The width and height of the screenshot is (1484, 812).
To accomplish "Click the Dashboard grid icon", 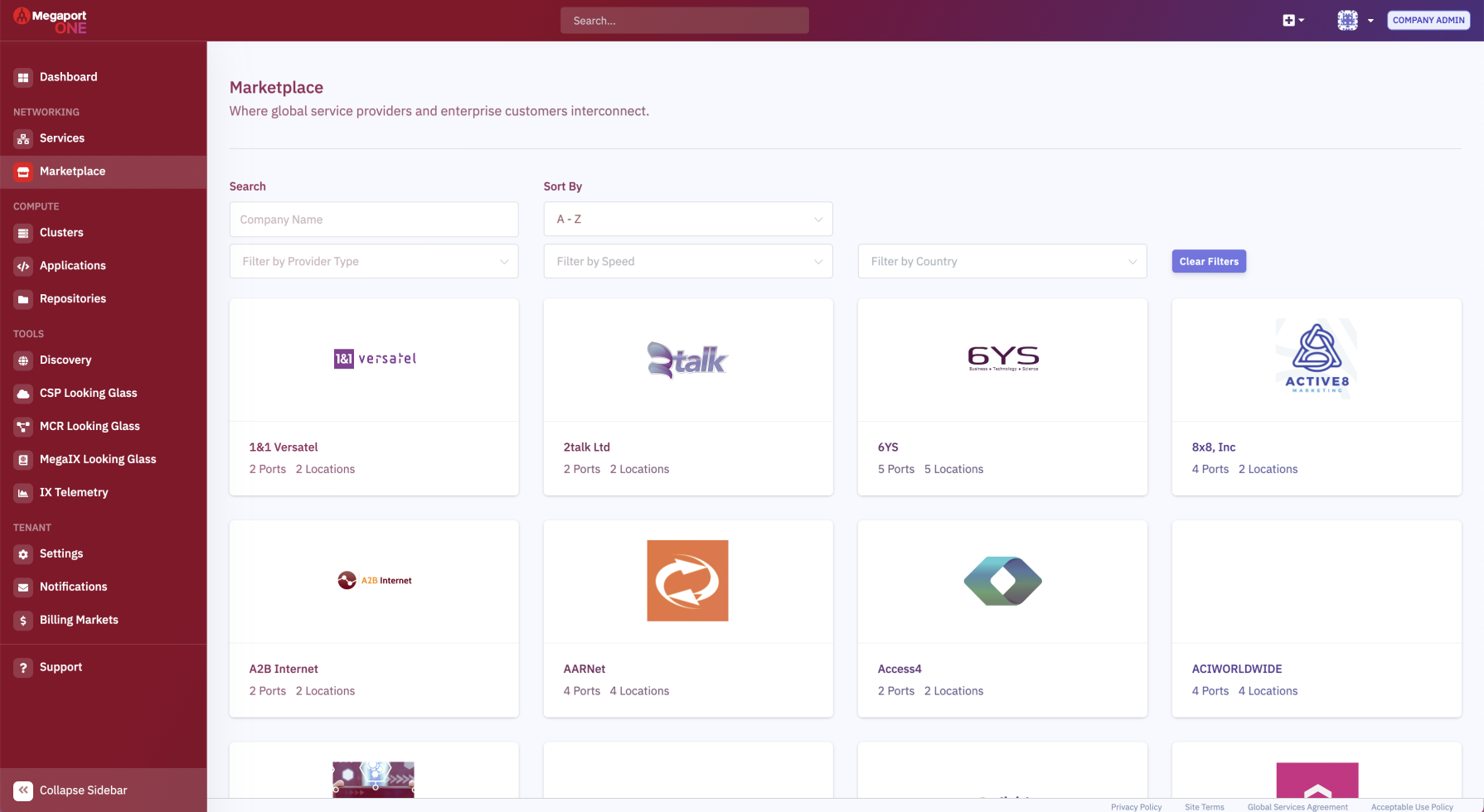I will [23, 77].
